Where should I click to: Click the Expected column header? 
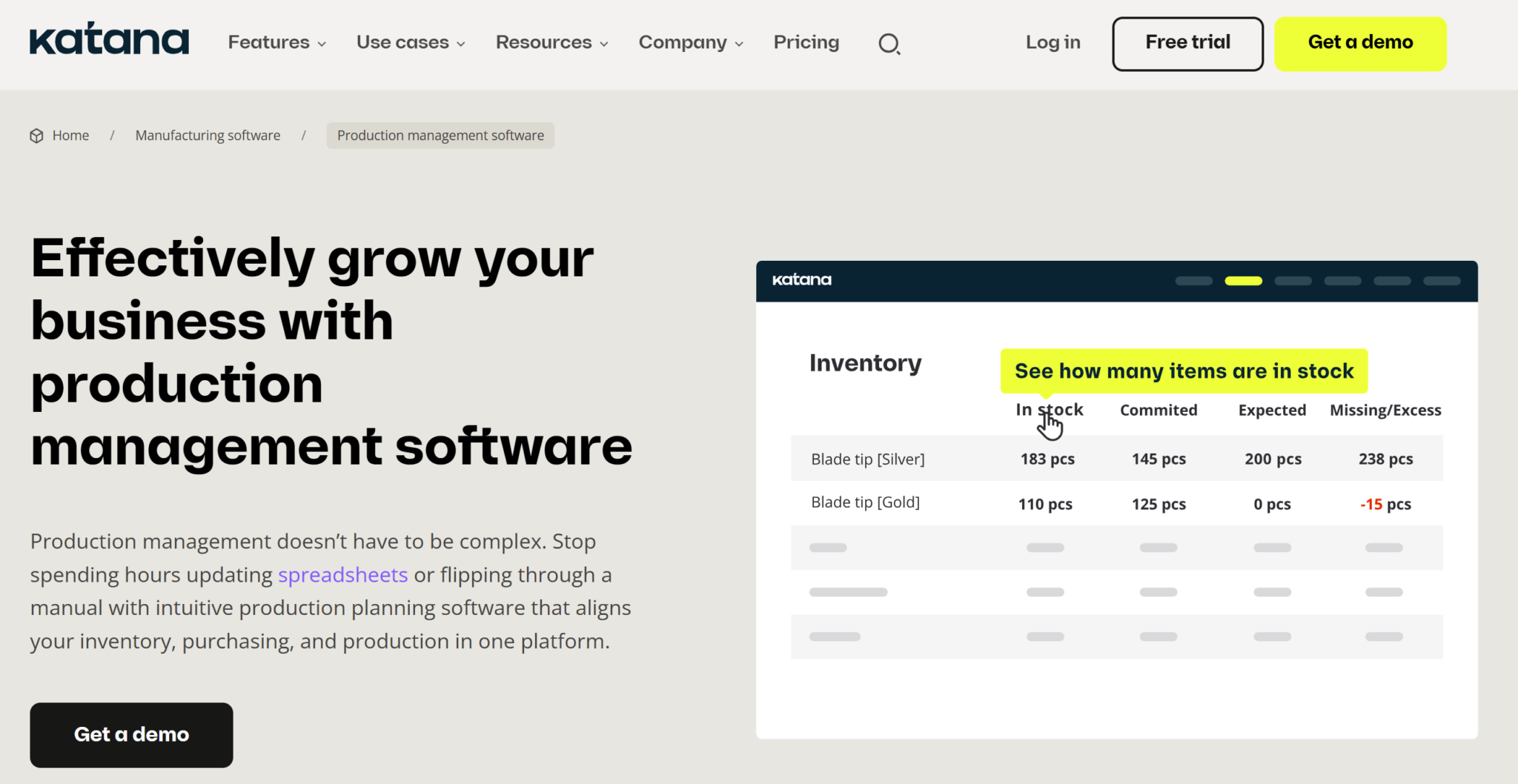1272,410
